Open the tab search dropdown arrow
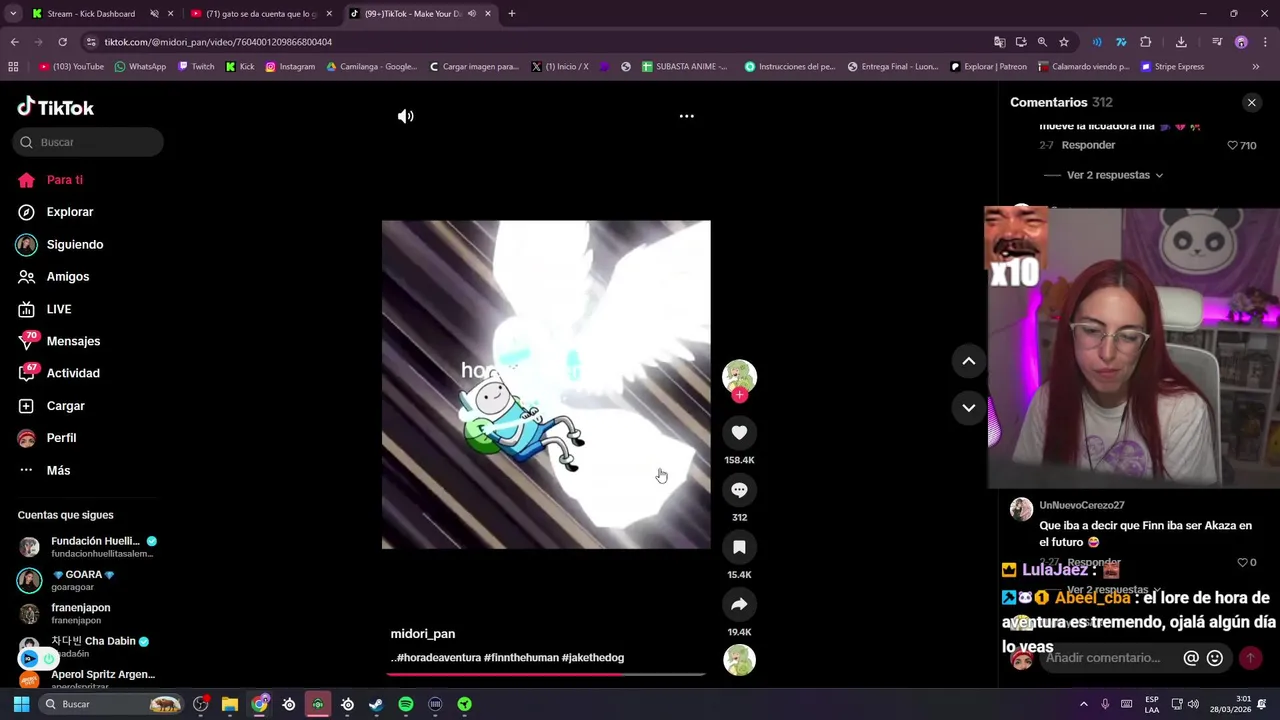This screenshot has width=1280, height=720. tap(12, 14)
